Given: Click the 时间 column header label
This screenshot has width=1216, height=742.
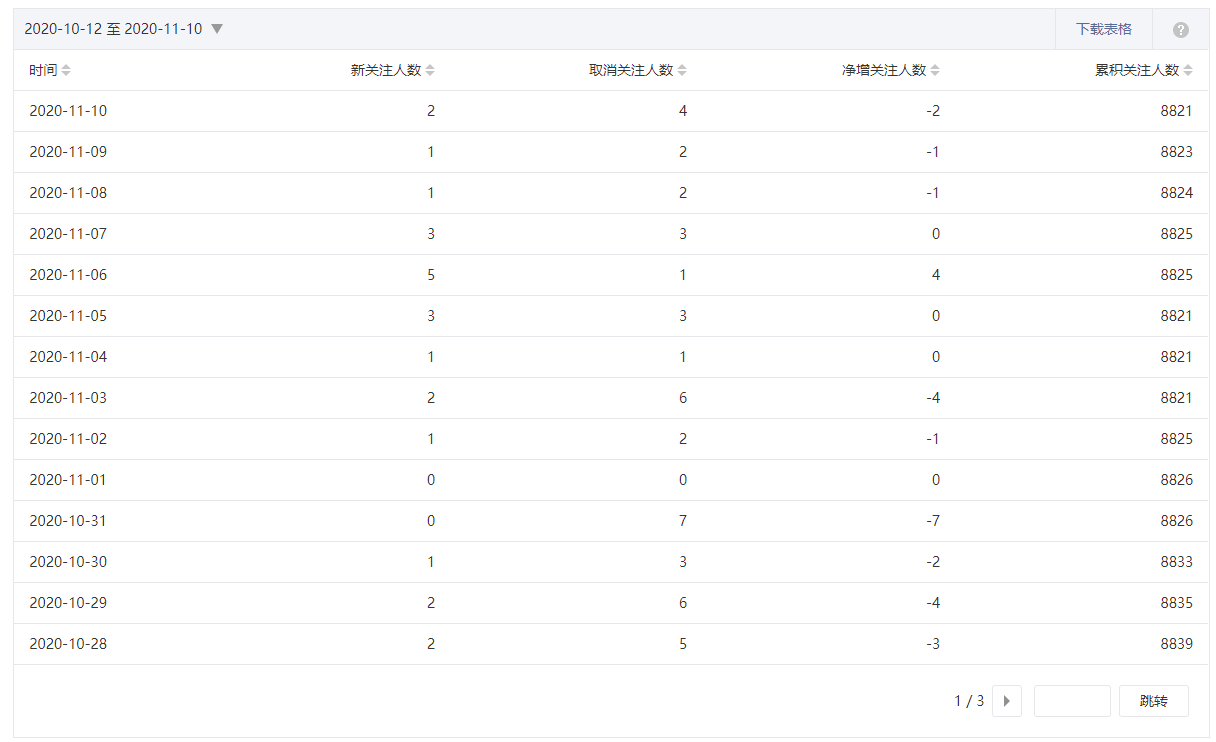Looking at the screenshot, I should (x=43, y=70).
